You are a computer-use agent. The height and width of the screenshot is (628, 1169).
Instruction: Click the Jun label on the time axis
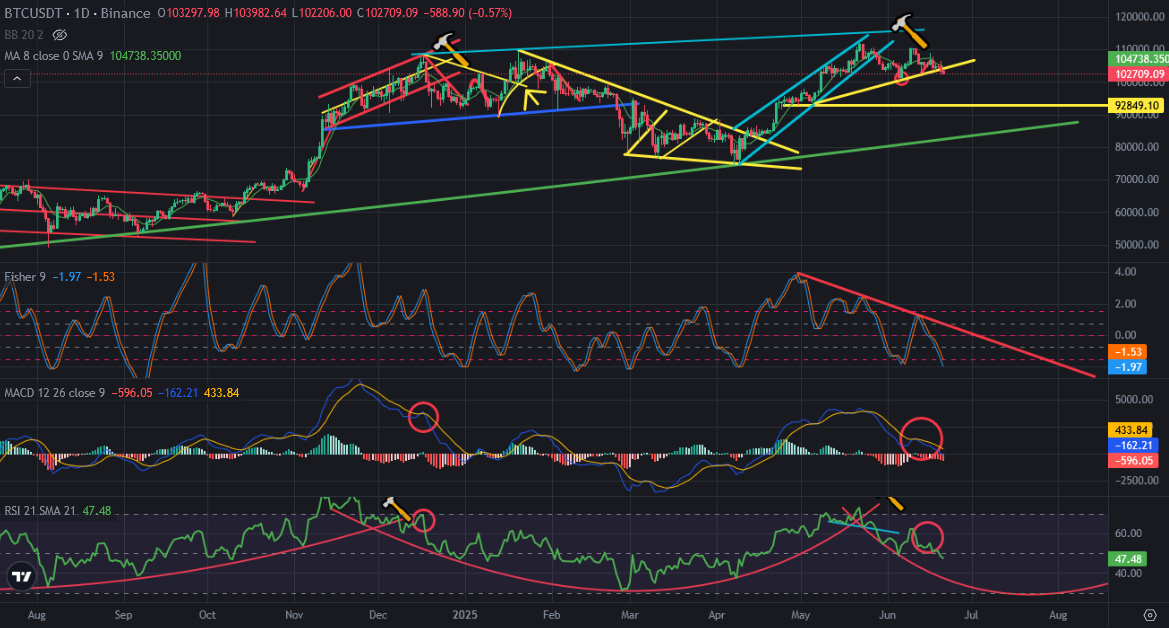(x=887, y=615)
